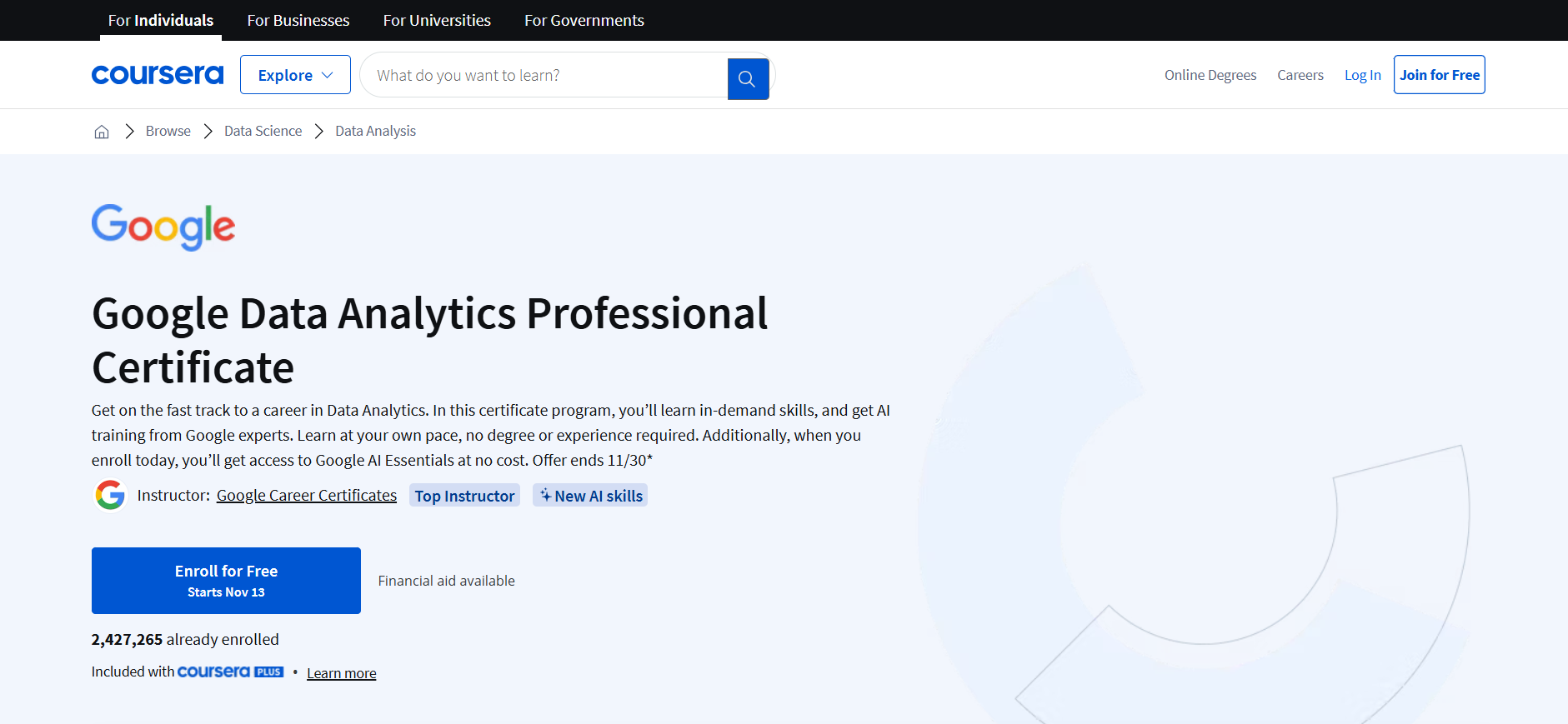
Task: Open the Google Career Certificates instructor link
Action: [x=307, y=495]
